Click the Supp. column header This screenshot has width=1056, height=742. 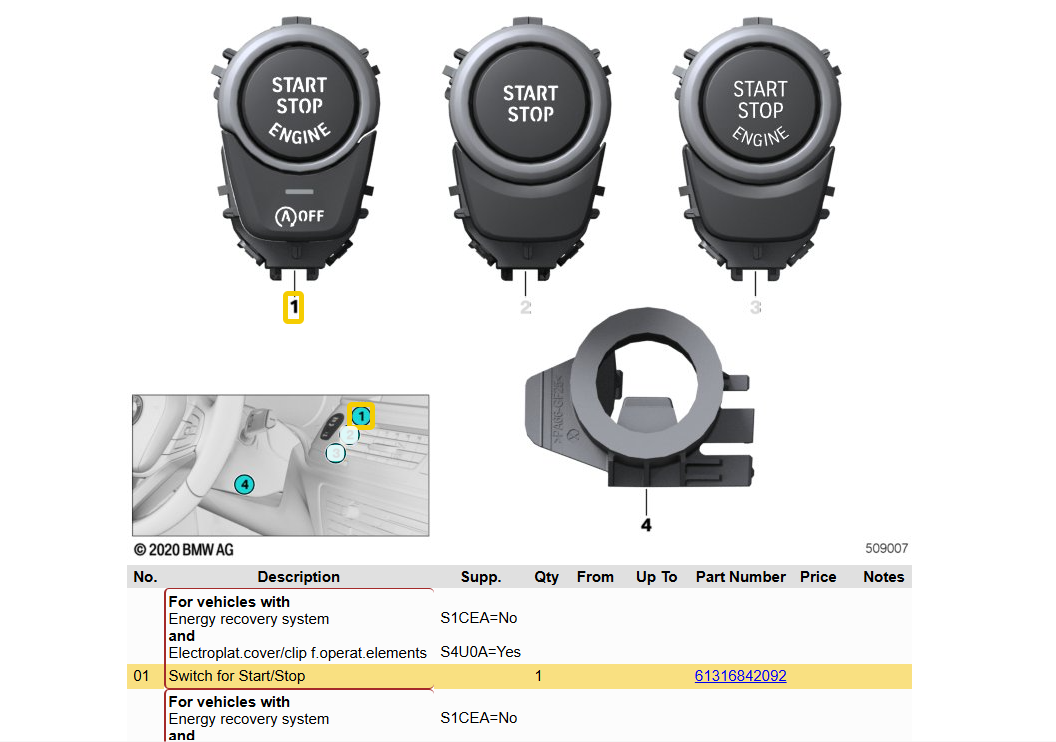click(x=480, y=577)
